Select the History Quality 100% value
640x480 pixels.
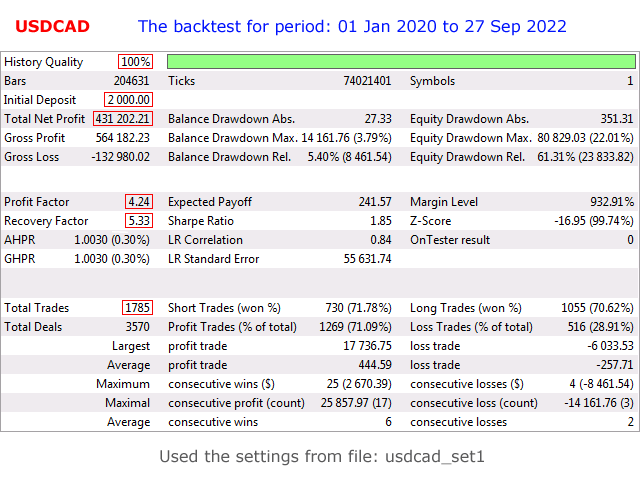tap(135, 62)
